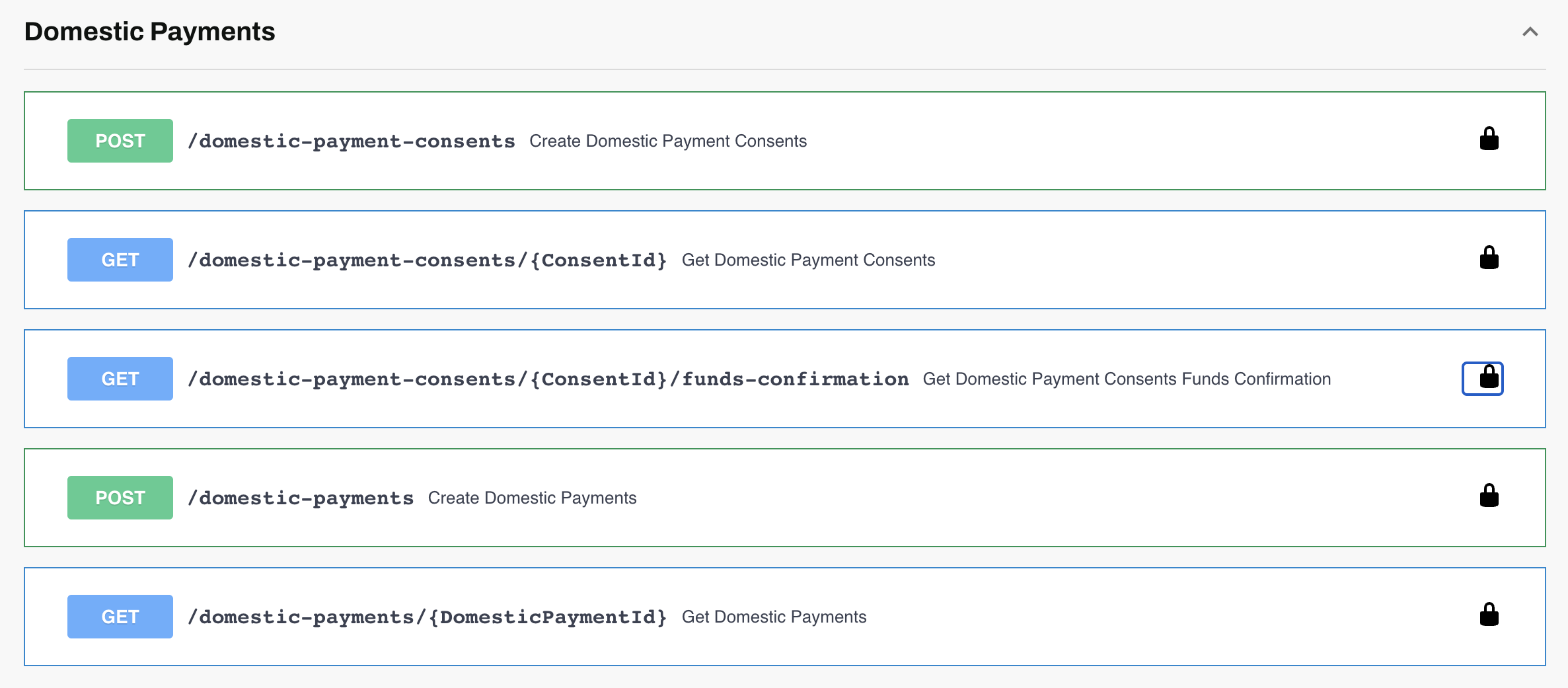Click 'Get Domestic Payment Consents Funds Confirmation' text

(1126, 379)
